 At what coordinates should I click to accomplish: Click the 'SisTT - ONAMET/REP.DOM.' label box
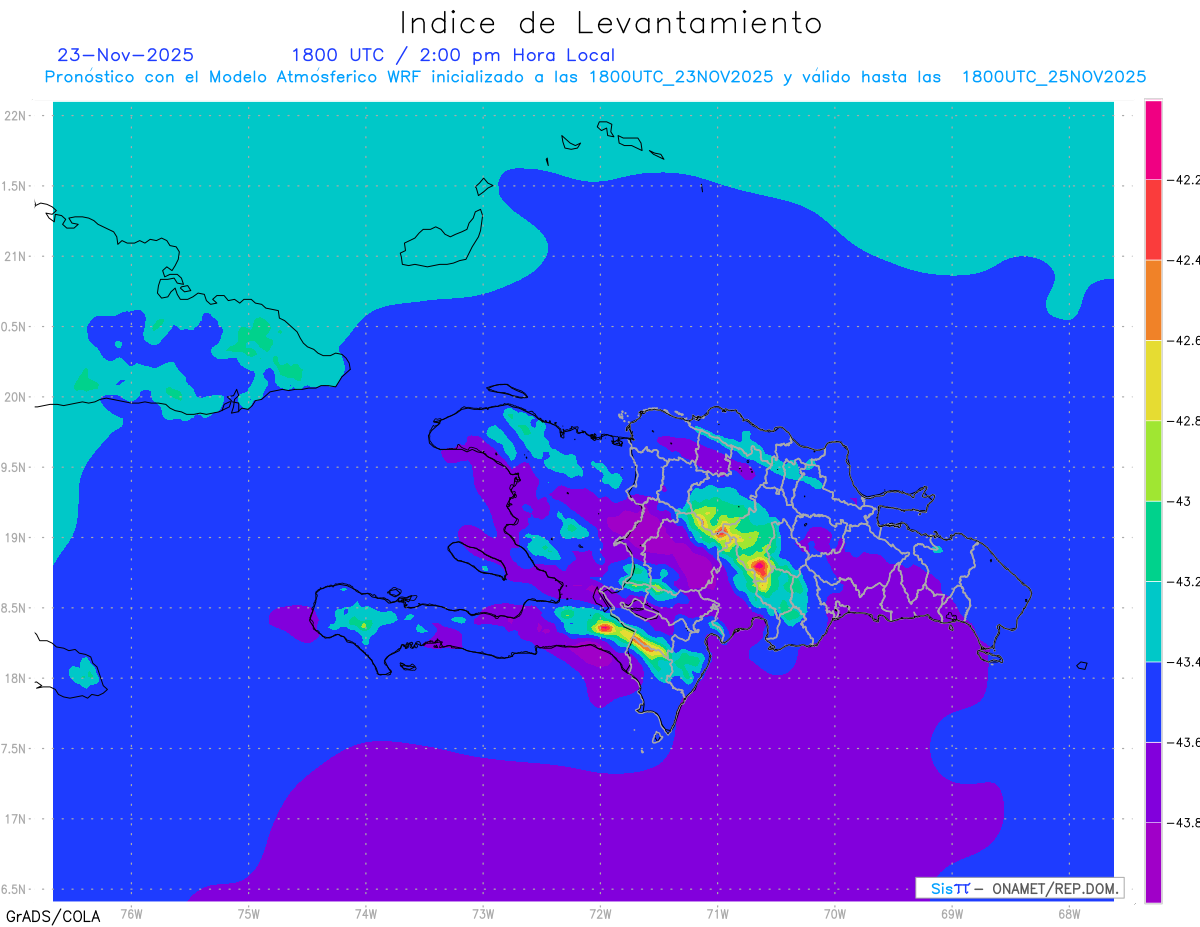click(x=1020, y=888)
